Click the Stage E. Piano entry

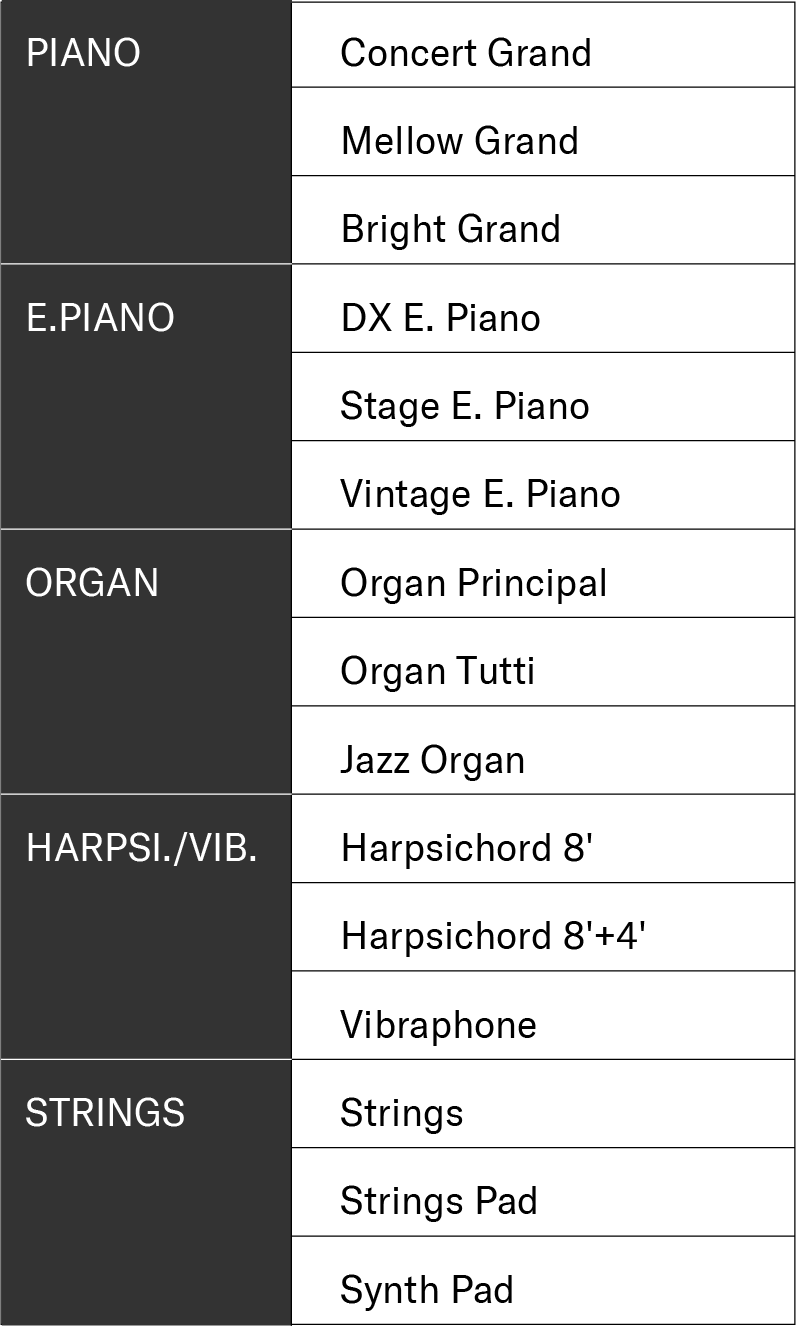[465, 406]
